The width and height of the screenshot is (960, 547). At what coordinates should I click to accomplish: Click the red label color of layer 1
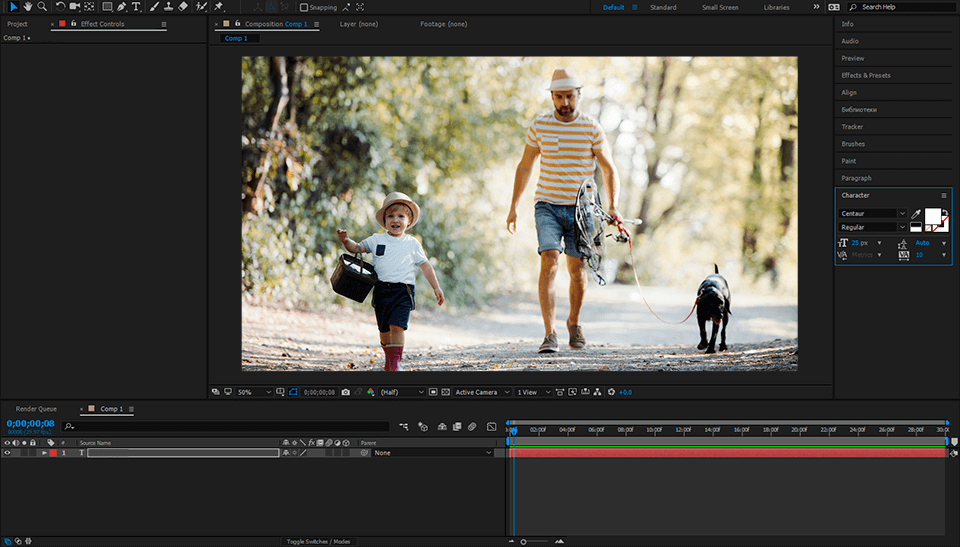(x=53, y=453)
